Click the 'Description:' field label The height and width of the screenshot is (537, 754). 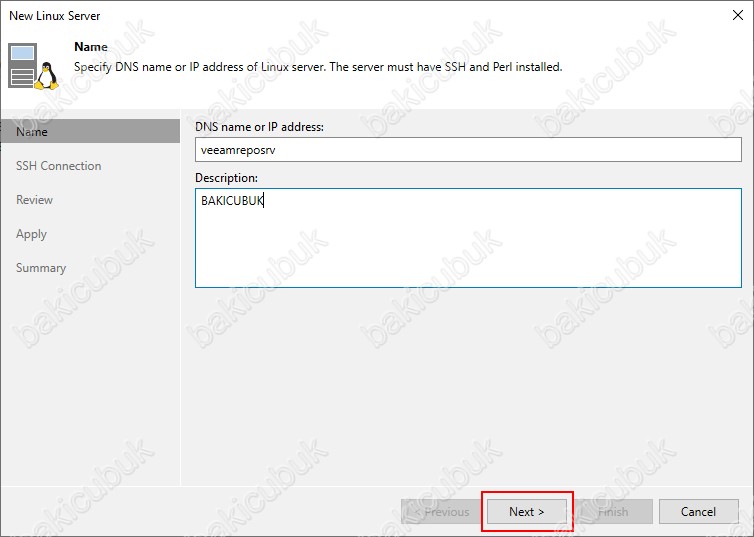pyautogui.click(x=226, y=177)
